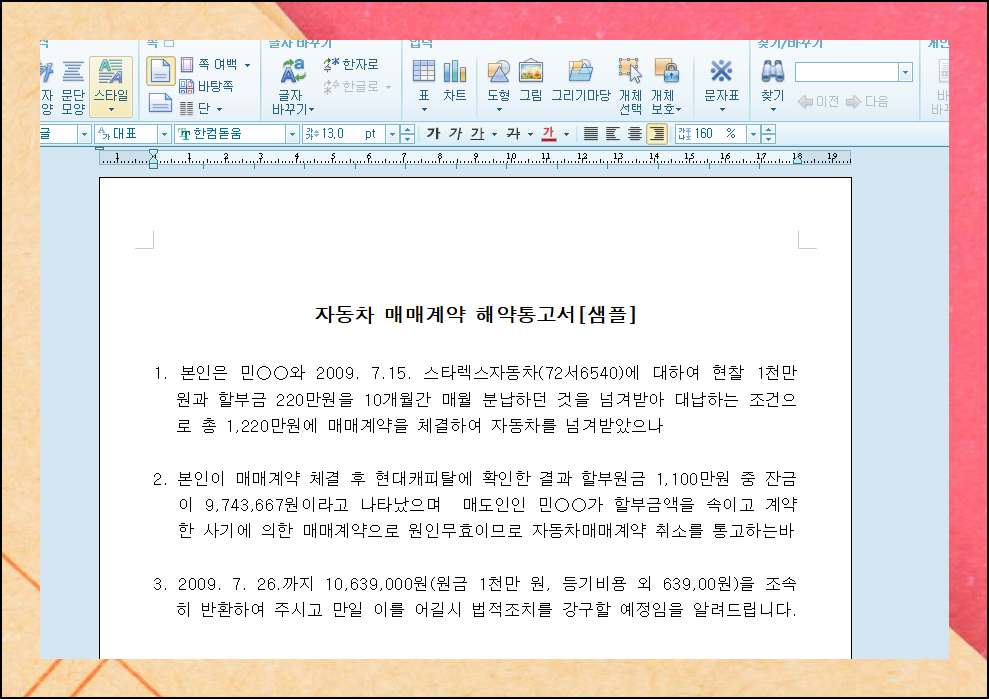Apply red font color 가
This screenshot has width=989, height=699.
click(549, 133)
